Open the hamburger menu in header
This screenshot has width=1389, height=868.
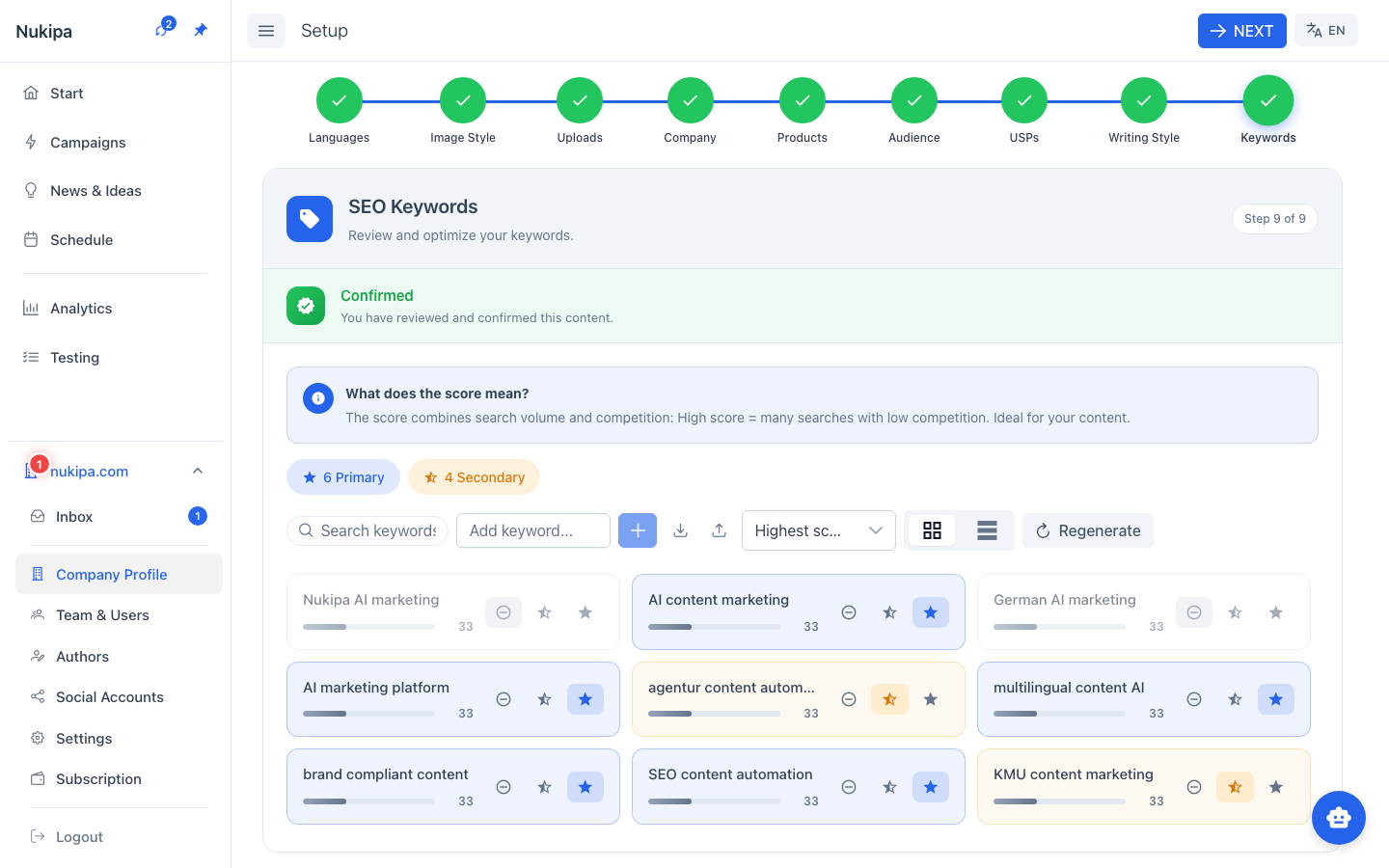tap(266, 31)
